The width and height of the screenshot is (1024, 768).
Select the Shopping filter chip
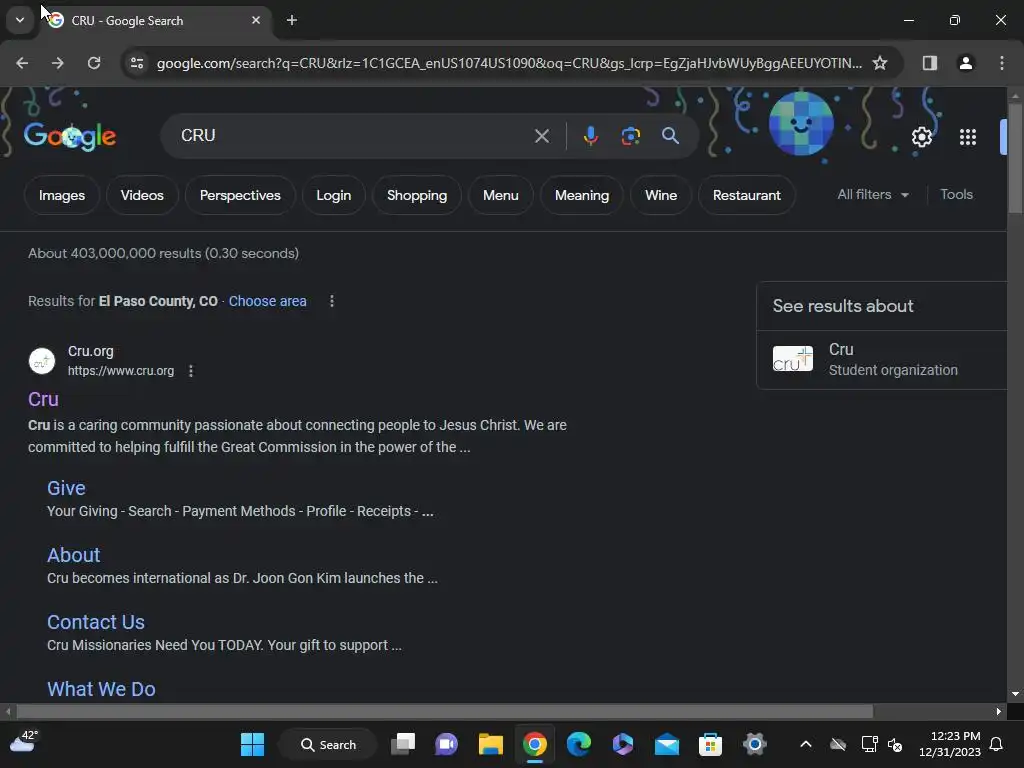417,195
